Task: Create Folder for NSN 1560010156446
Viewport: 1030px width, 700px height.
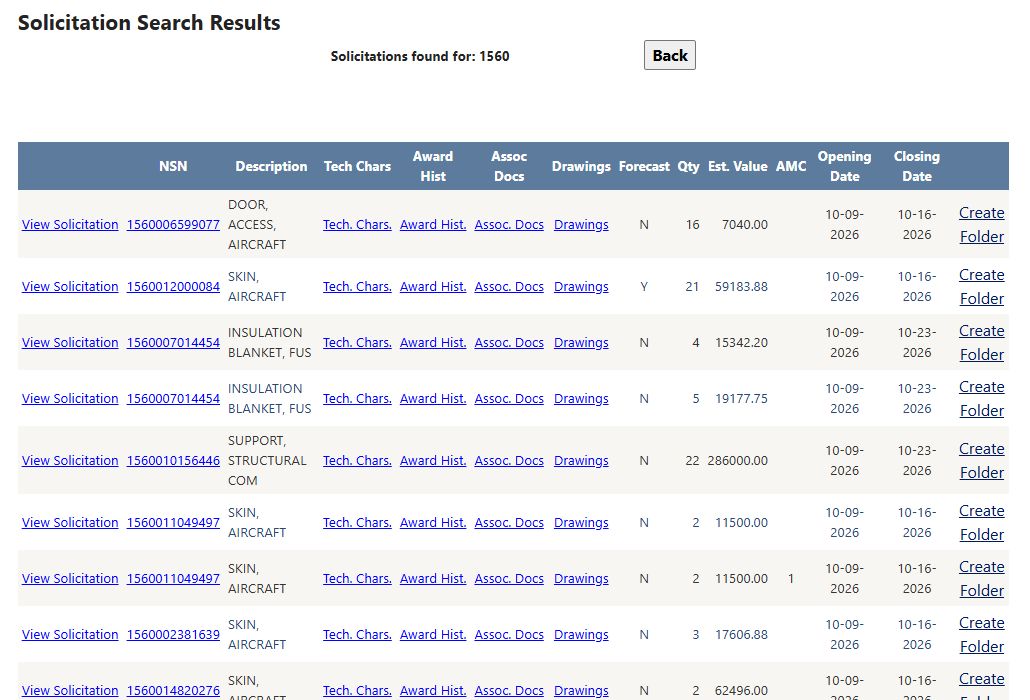Action: pos(981,461)
